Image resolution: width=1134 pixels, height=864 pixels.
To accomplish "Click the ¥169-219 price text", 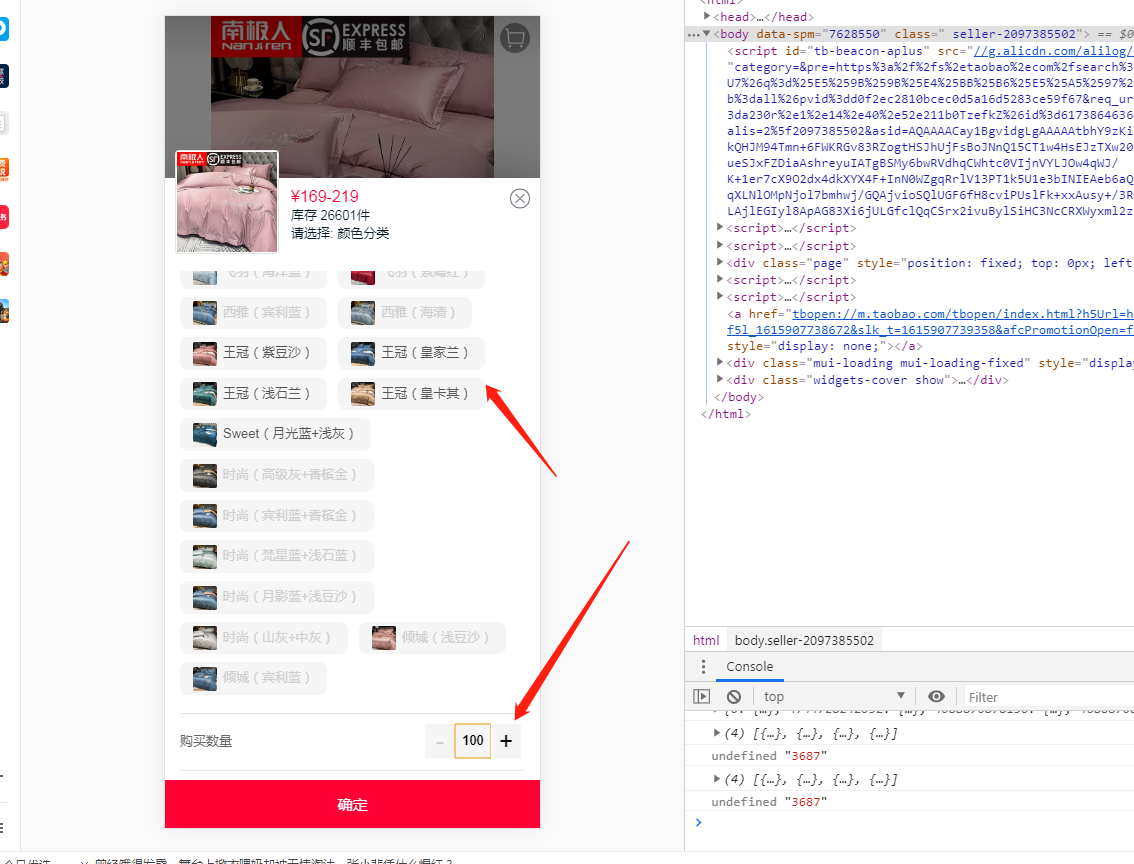I will pos(324,196).
